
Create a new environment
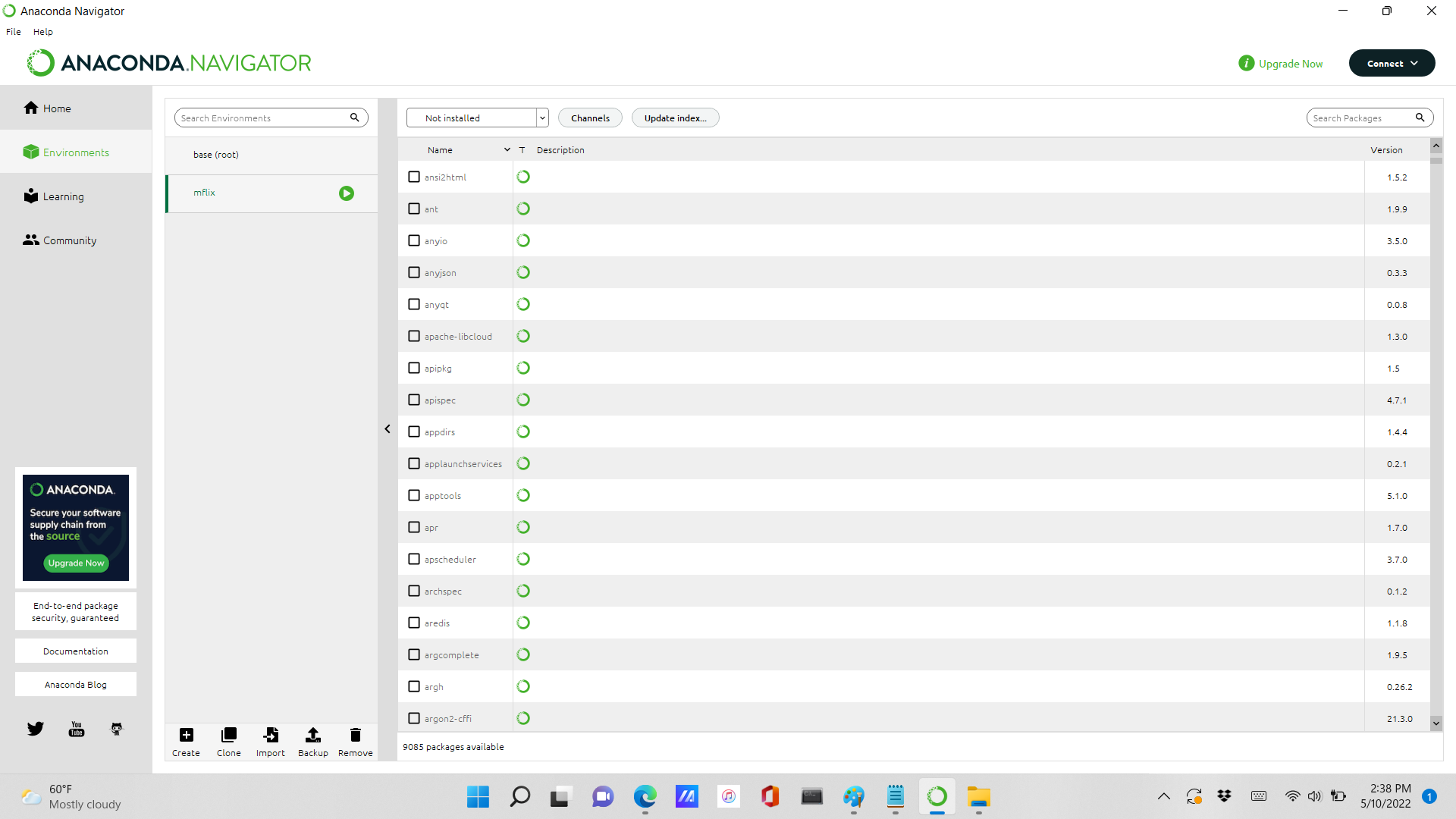pos(186,741)
